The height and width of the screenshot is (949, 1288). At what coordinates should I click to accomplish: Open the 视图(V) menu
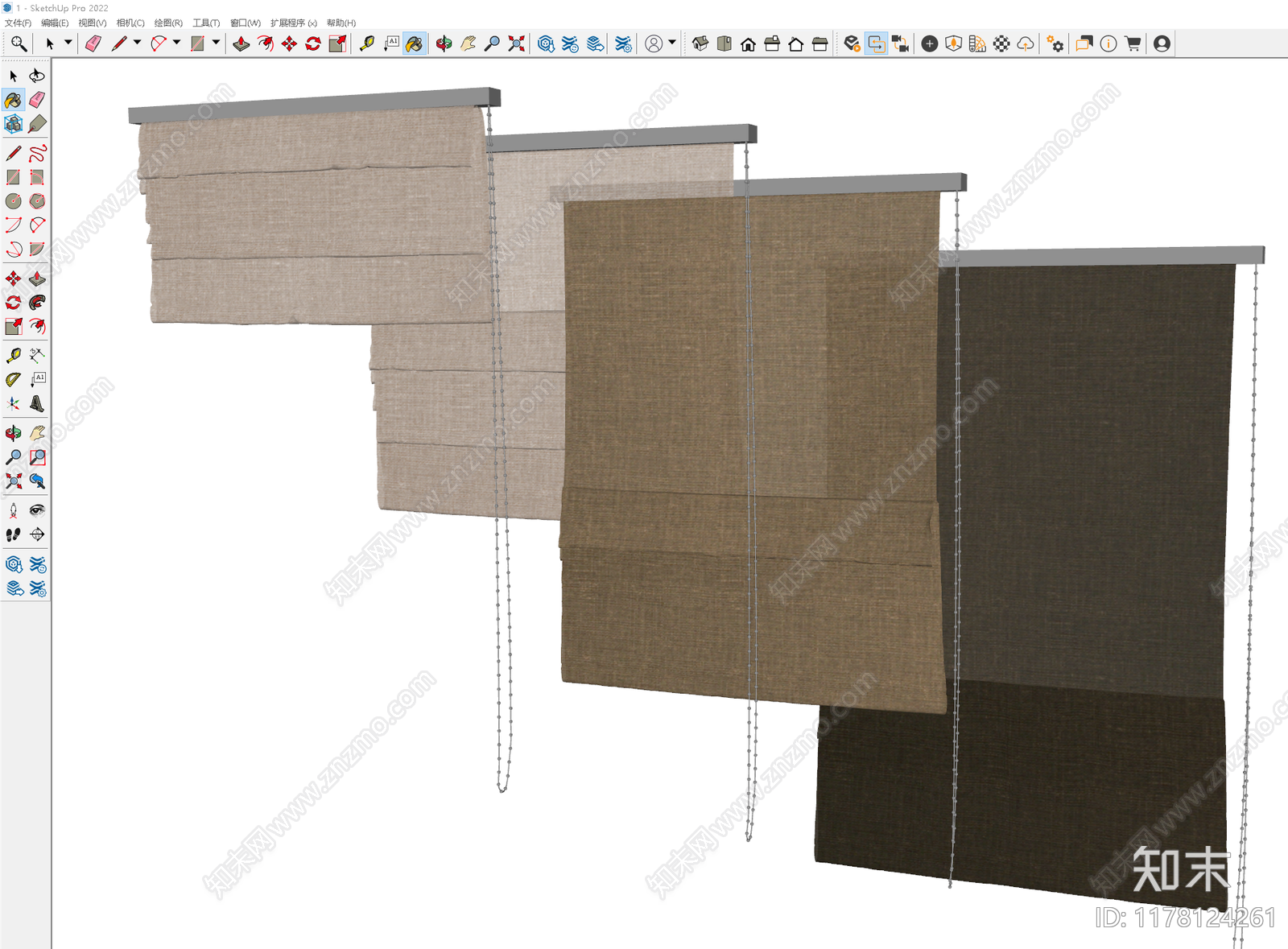92,23
